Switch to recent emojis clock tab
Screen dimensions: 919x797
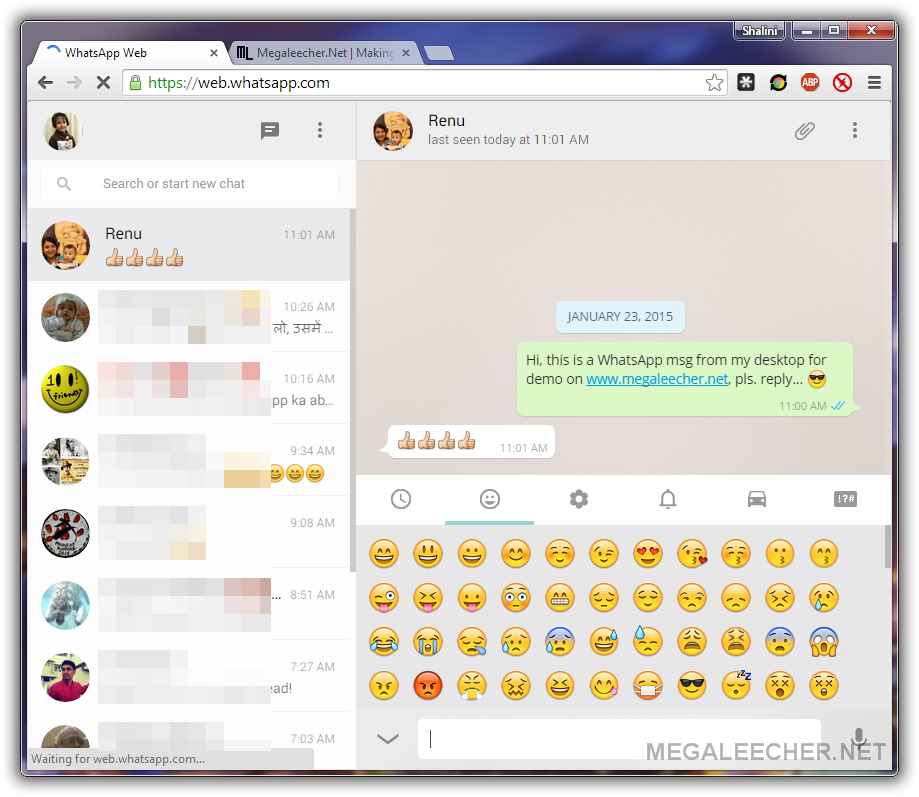[401, 499]
